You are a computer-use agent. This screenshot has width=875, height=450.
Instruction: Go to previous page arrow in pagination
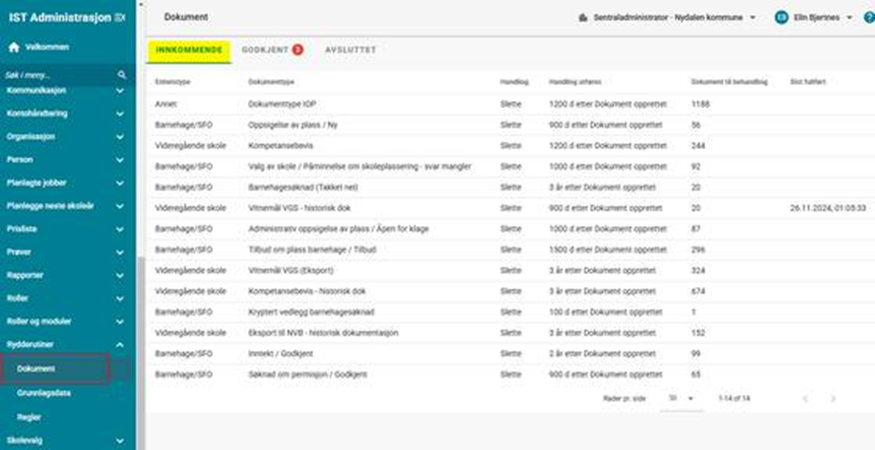click(805, 398)
